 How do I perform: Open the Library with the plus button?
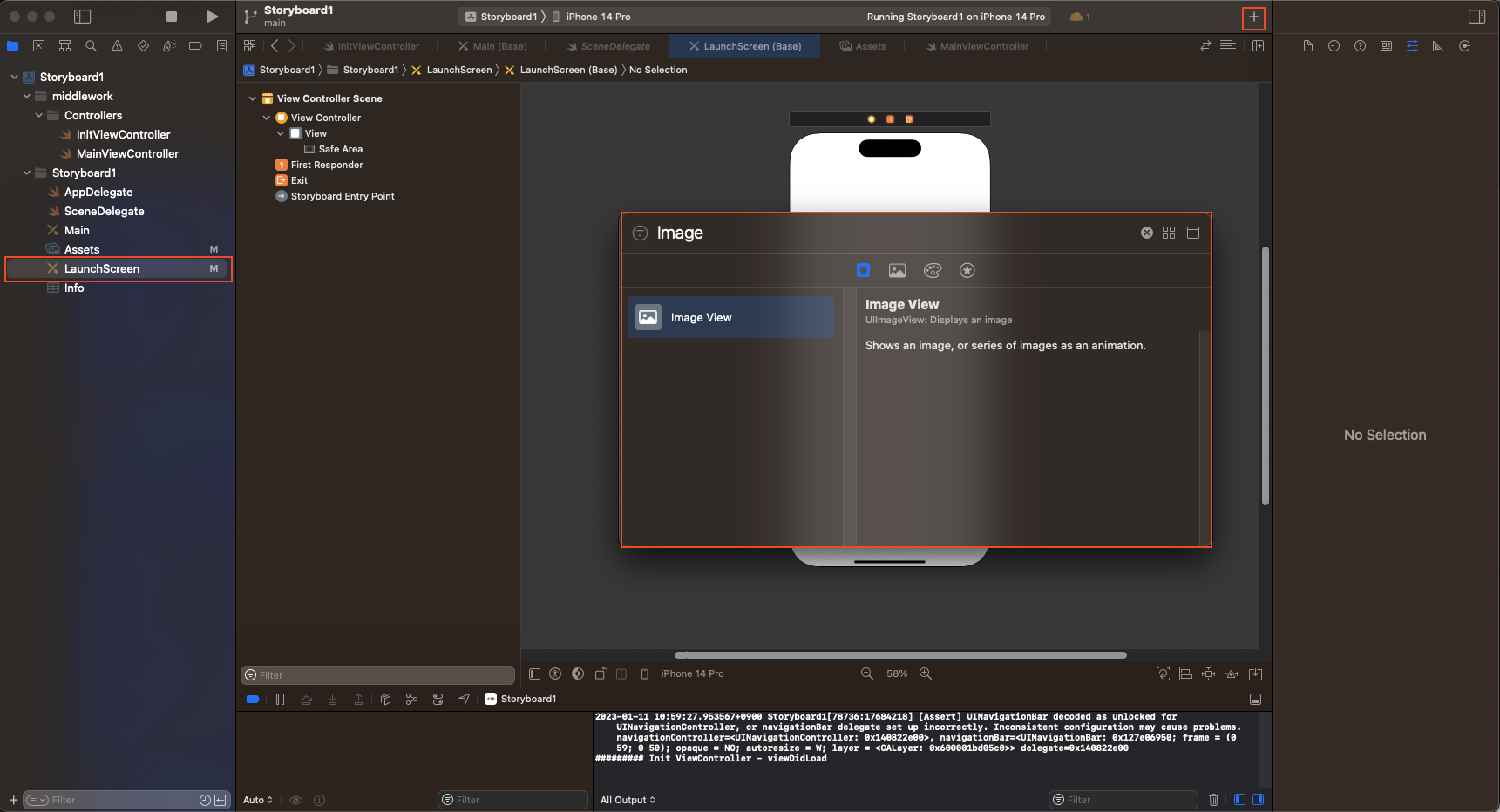[x=1253, y=17]
